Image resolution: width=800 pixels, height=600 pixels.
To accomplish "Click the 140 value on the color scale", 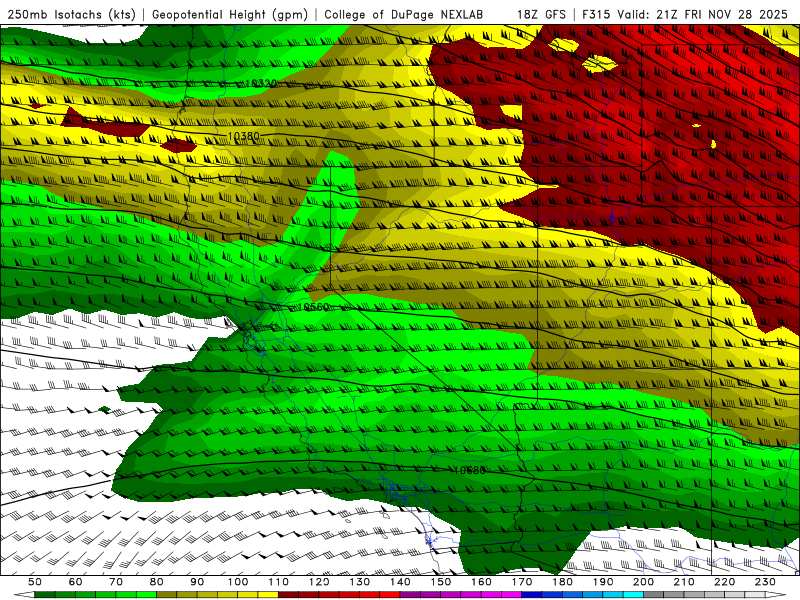I will click(400, 582).
